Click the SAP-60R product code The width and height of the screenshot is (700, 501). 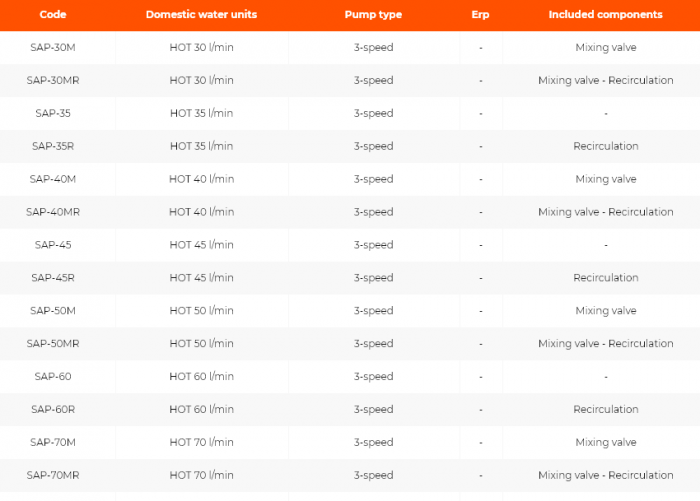click(53, 409)
